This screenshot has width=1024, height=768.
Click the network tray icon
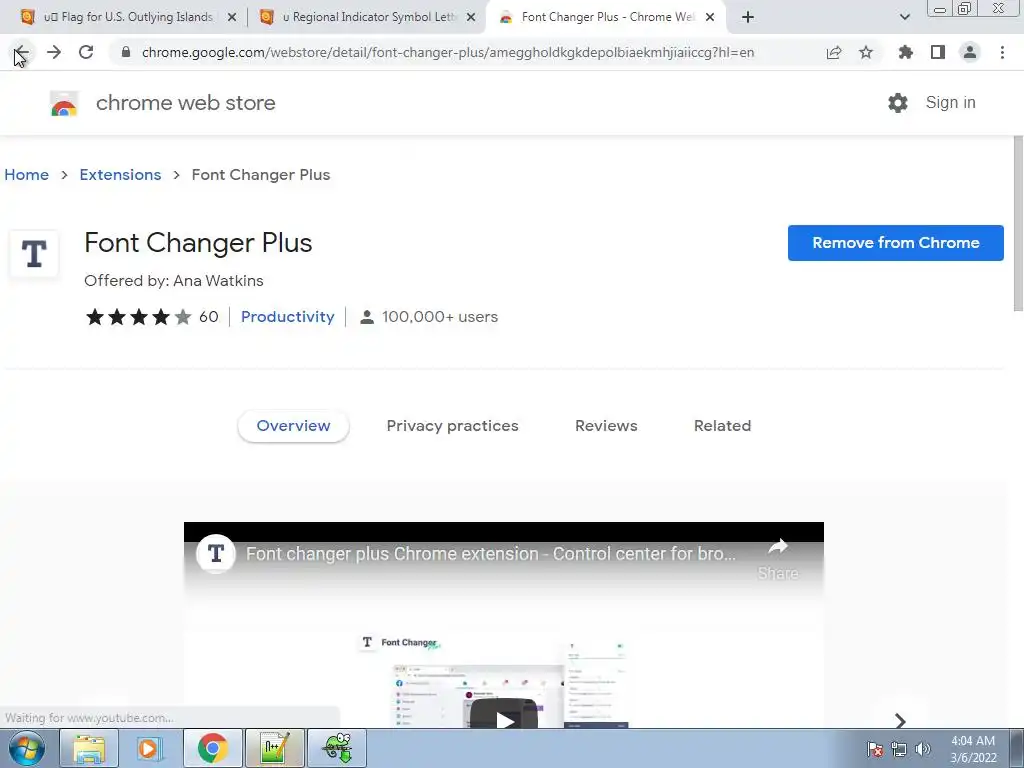pyautogui.click(x=899, y=749)
